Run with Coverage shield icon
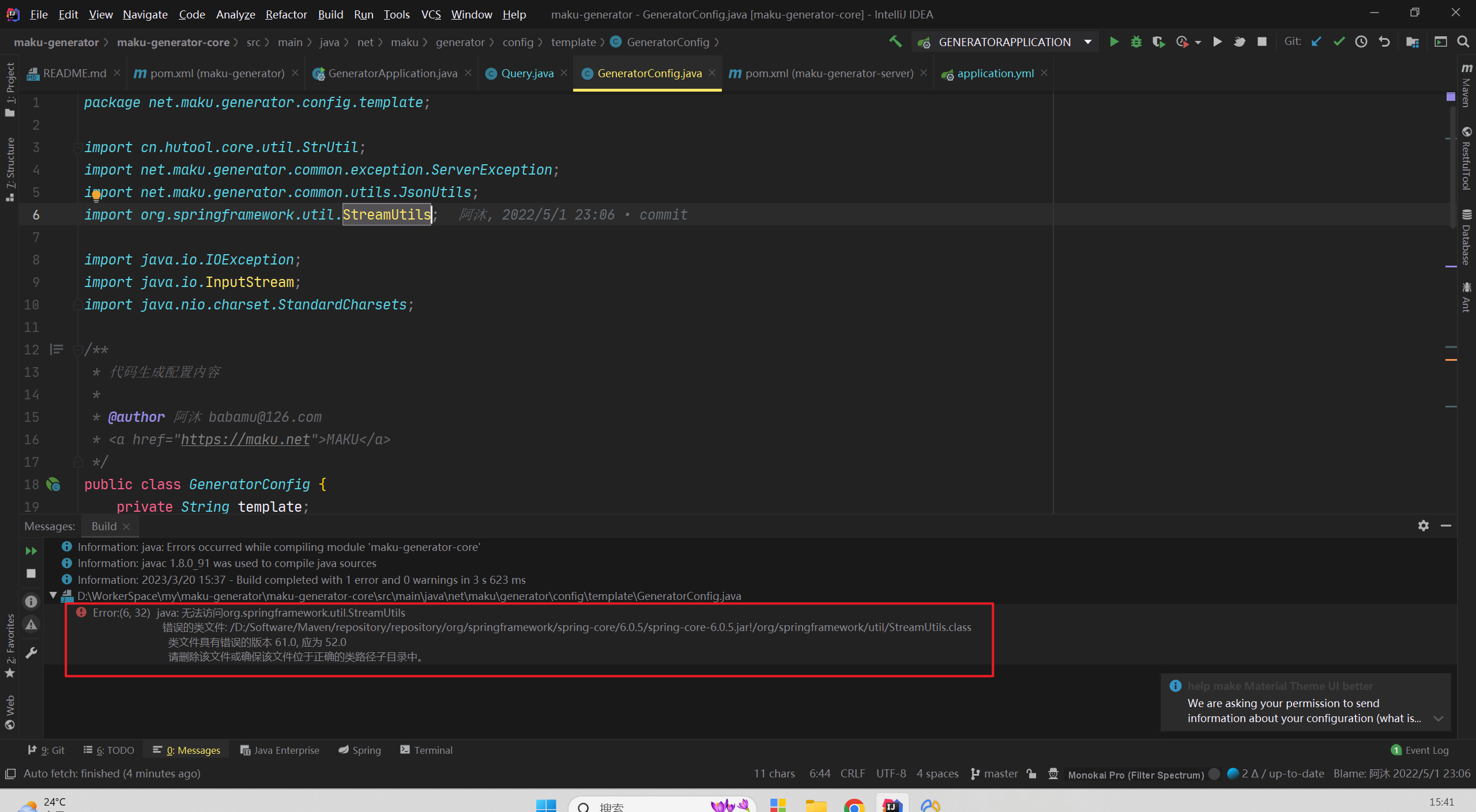 [x=1158, y=41]
